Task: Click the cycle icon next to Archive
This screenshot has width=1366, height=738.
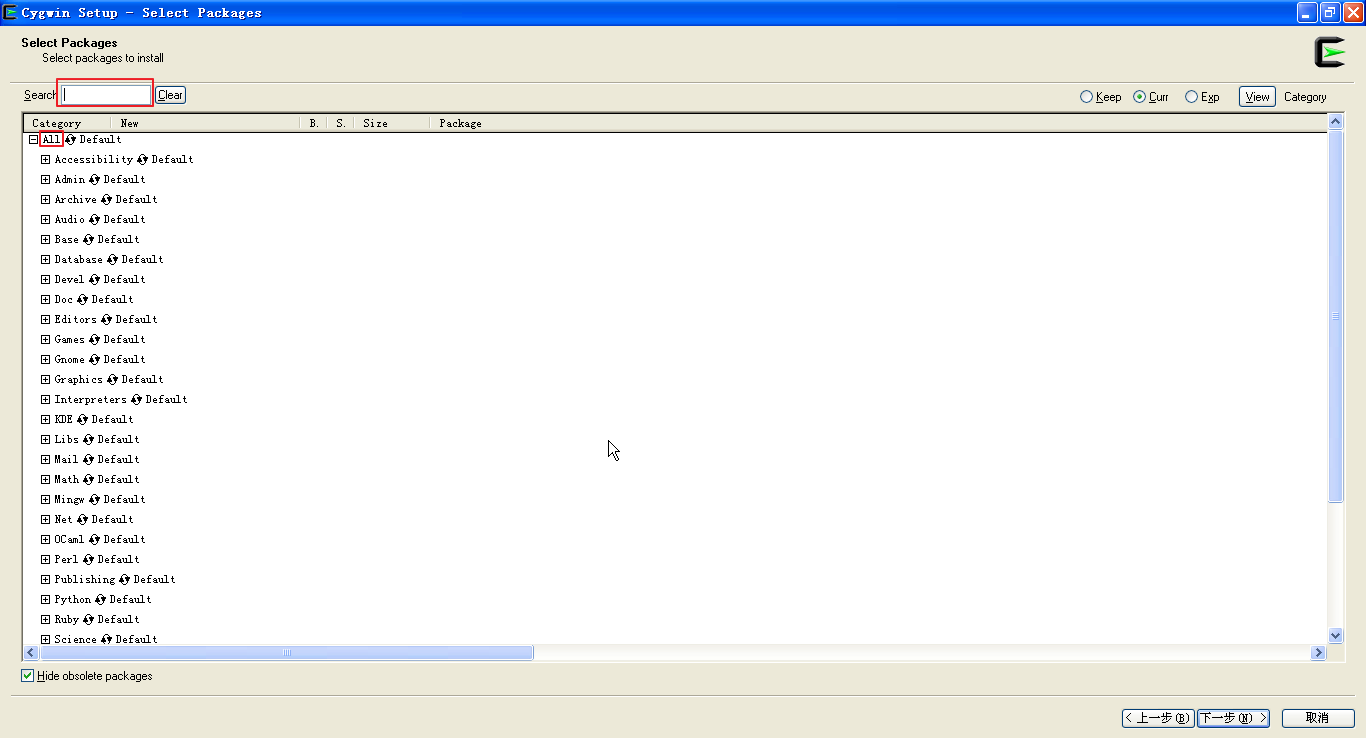Action: point(106,200)
